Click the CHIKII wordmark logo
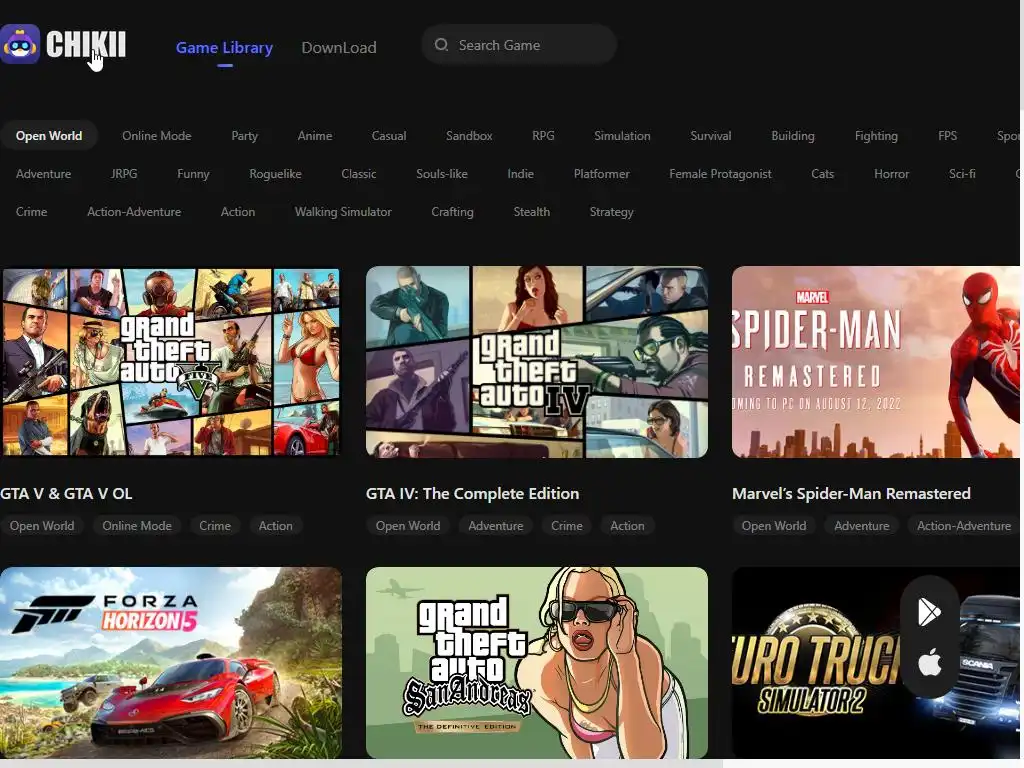Screen dimensions: 1024x768 click(86, 44)
